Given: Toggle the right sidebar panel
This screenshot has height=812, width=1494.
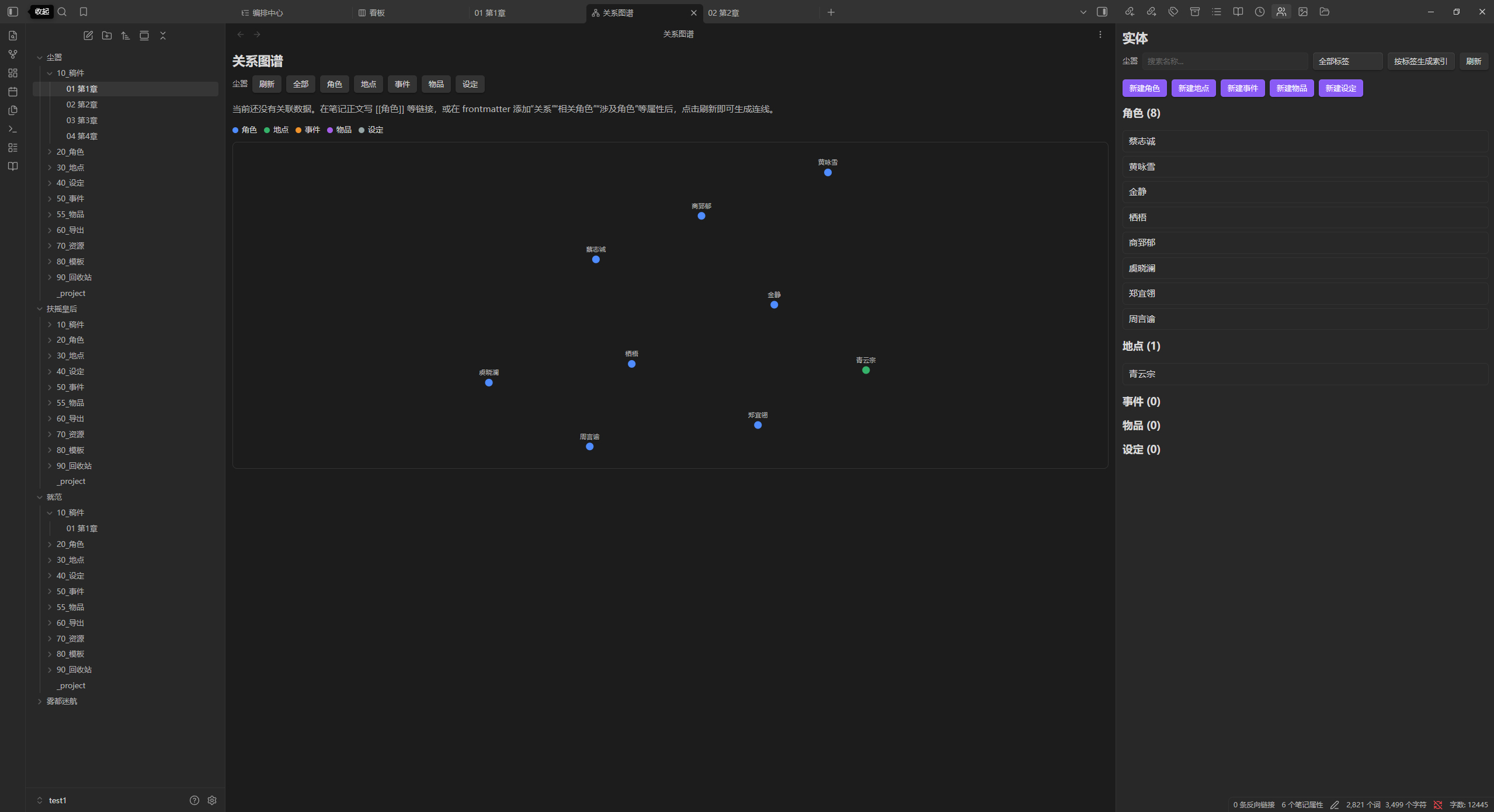Looking at the screenshot, I should pyautogui.click(x=1102, y=12).
